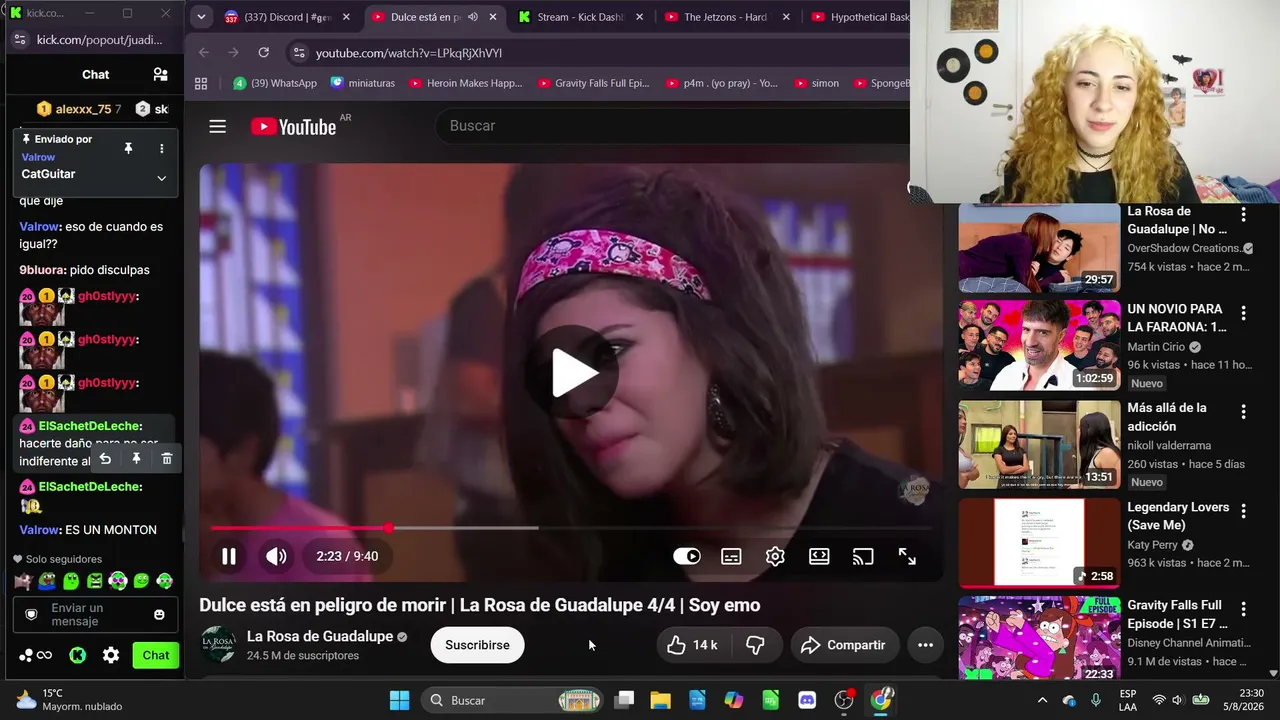
Task: Subscribe with the Suscribirse button
Action: coord(477,645)
